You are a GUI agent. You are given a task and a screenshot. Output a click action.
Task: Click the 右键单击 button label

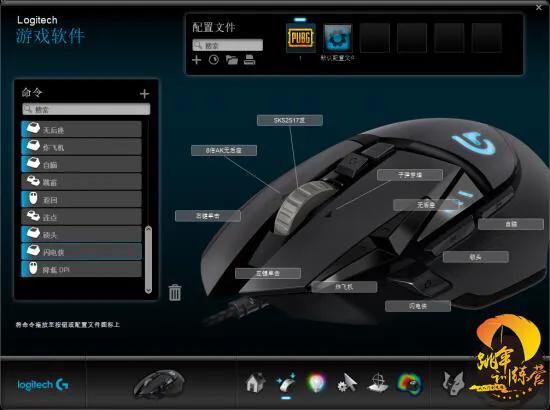click(x=208, y=216)
